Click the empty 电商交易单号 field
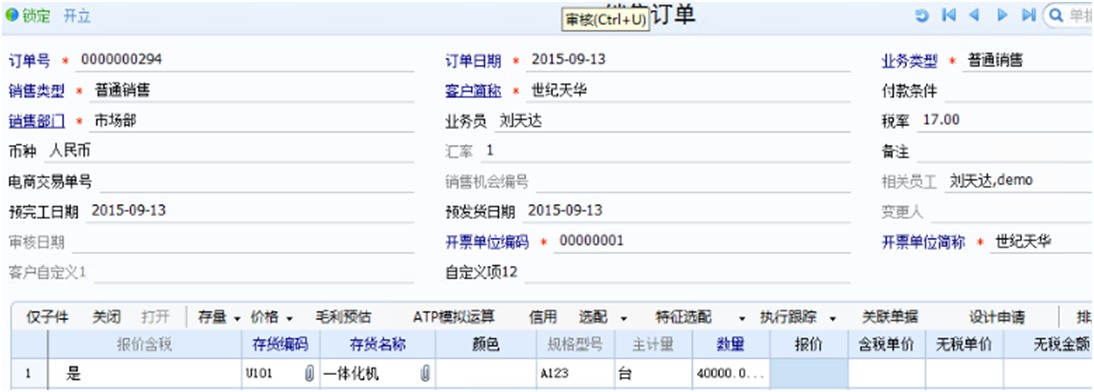The height and width of the screenshot is (392, 1094). 257,182
